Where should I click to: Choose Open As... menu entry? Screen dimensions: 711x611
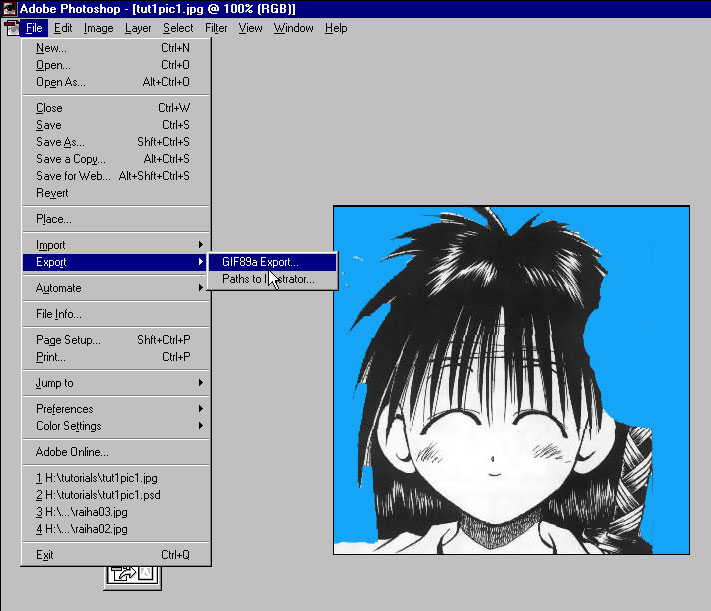pos(117,82)
